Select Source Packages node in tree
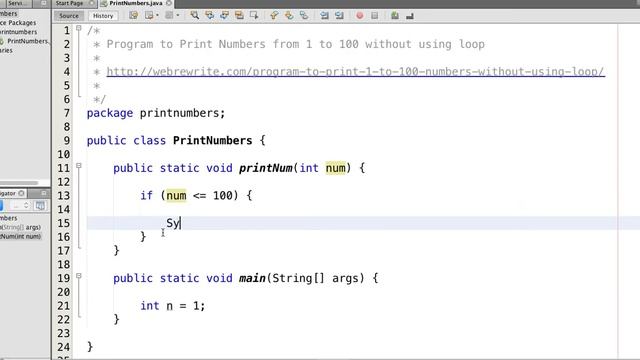This screenshot has width=640, height=360. tap(18, 23)
